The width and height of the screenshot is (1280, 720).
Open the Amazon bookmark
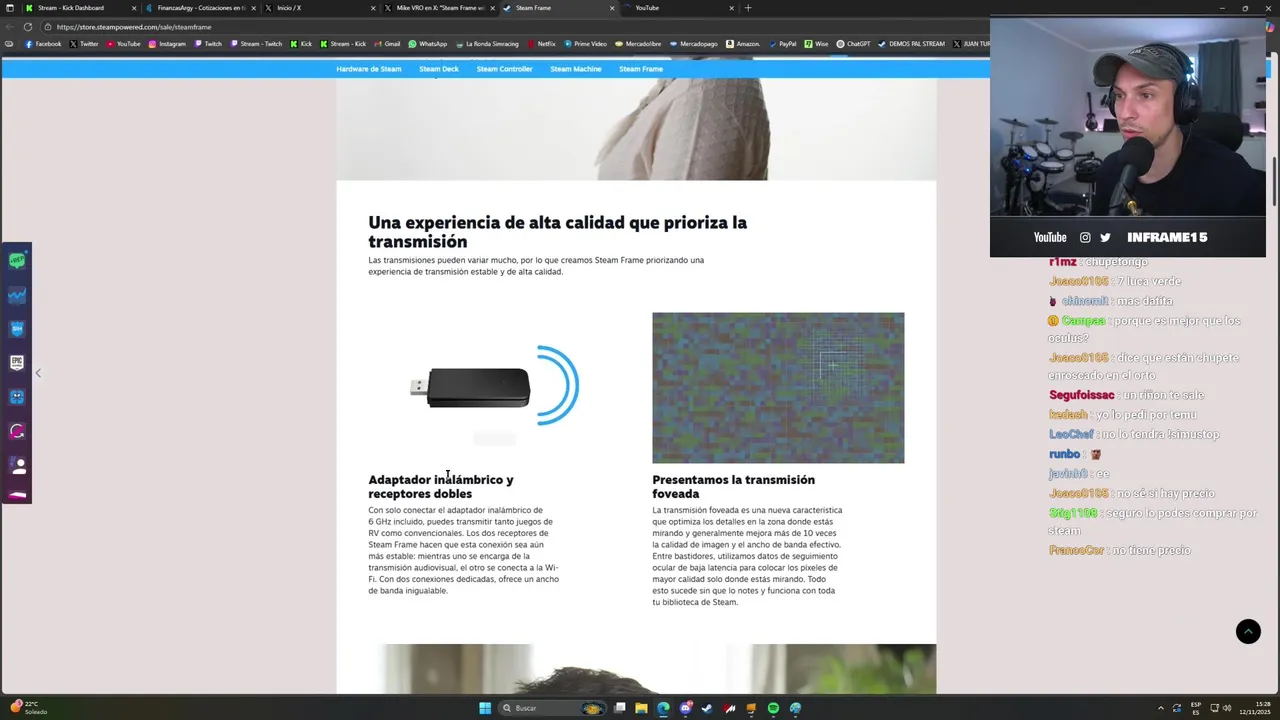[x=743, y=44]
